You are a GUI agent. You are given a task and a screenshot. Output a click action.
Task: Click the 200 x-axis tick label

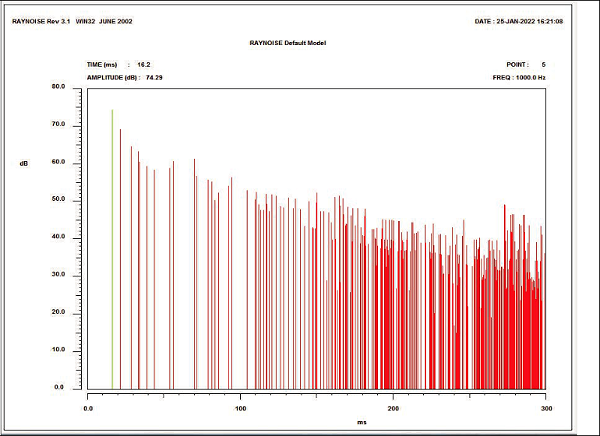point(393,408)
